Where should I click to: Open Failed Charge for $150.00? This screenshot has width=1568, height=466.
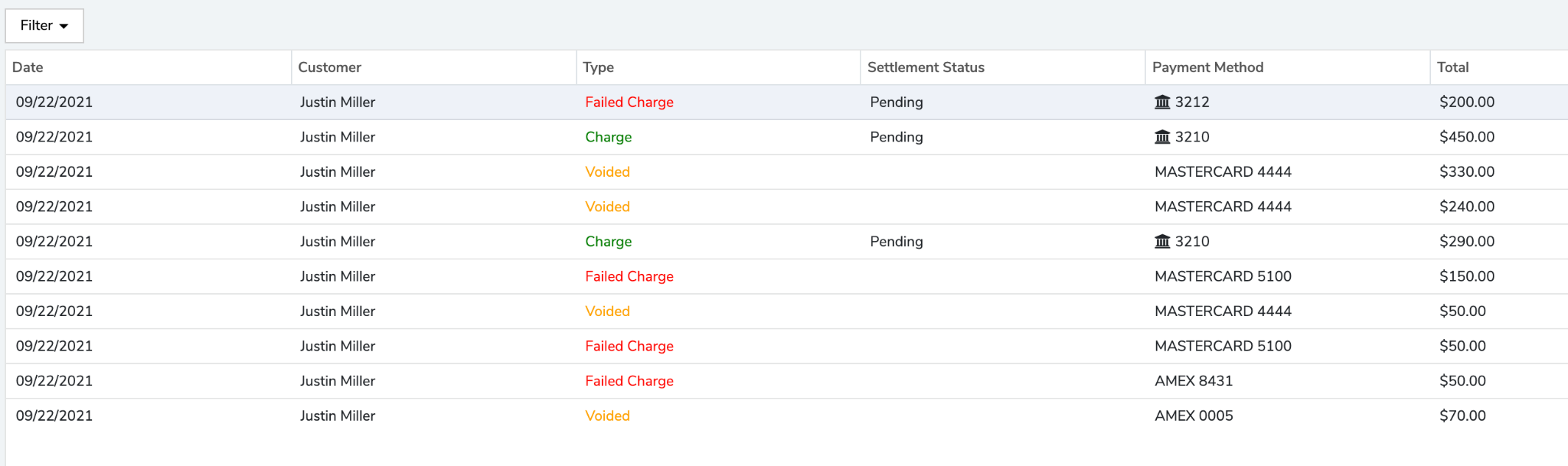pyautogui.click(x=786, y=276)
